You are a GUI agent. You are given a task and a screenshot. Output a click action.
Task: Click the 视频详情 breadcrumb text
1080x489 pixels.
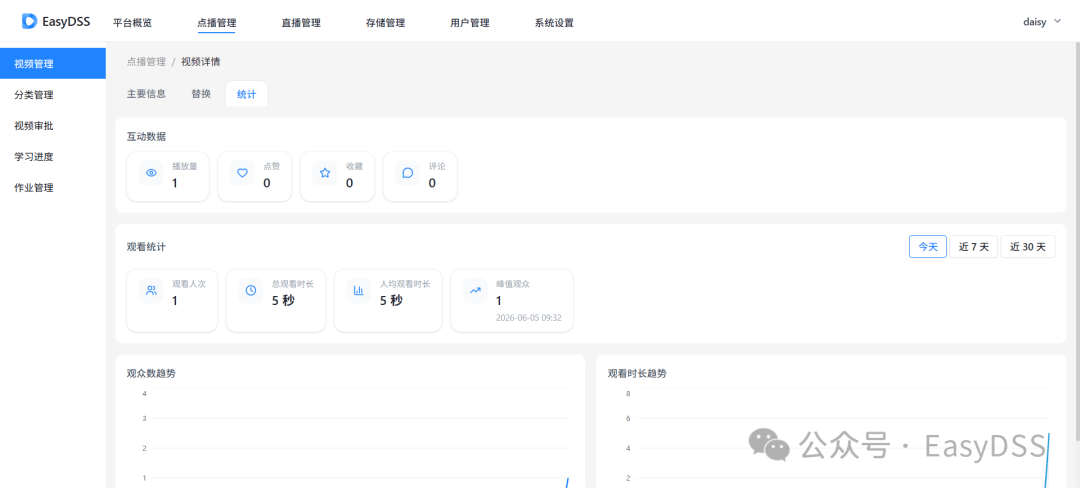tap(200, 62)
